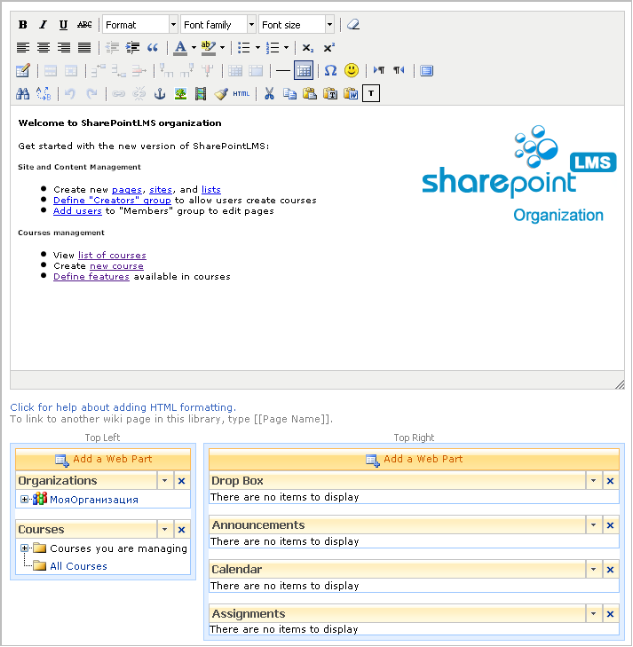Open Find and Replace icon
Screen dimensions: 633x647
coord(43,94)
